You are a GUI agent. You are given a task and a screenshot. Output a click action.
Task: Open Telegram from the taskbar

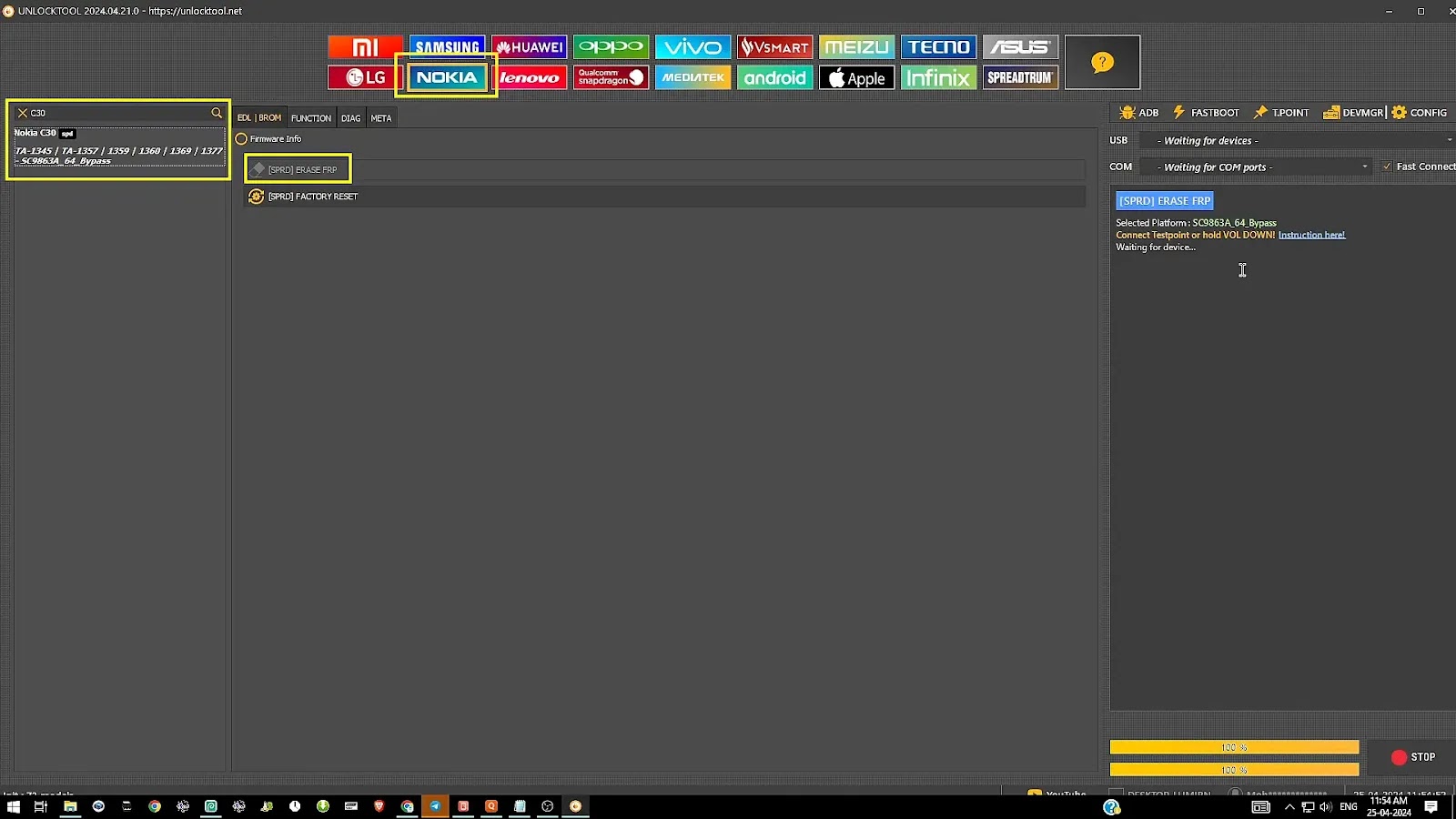(x=435, y=806)
